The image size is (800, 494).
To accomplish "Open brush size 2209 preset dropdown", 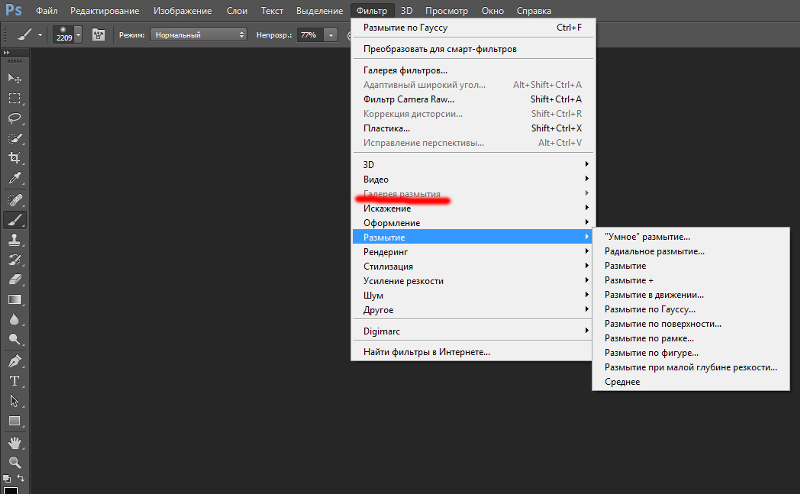I will (x=78, y=35).
